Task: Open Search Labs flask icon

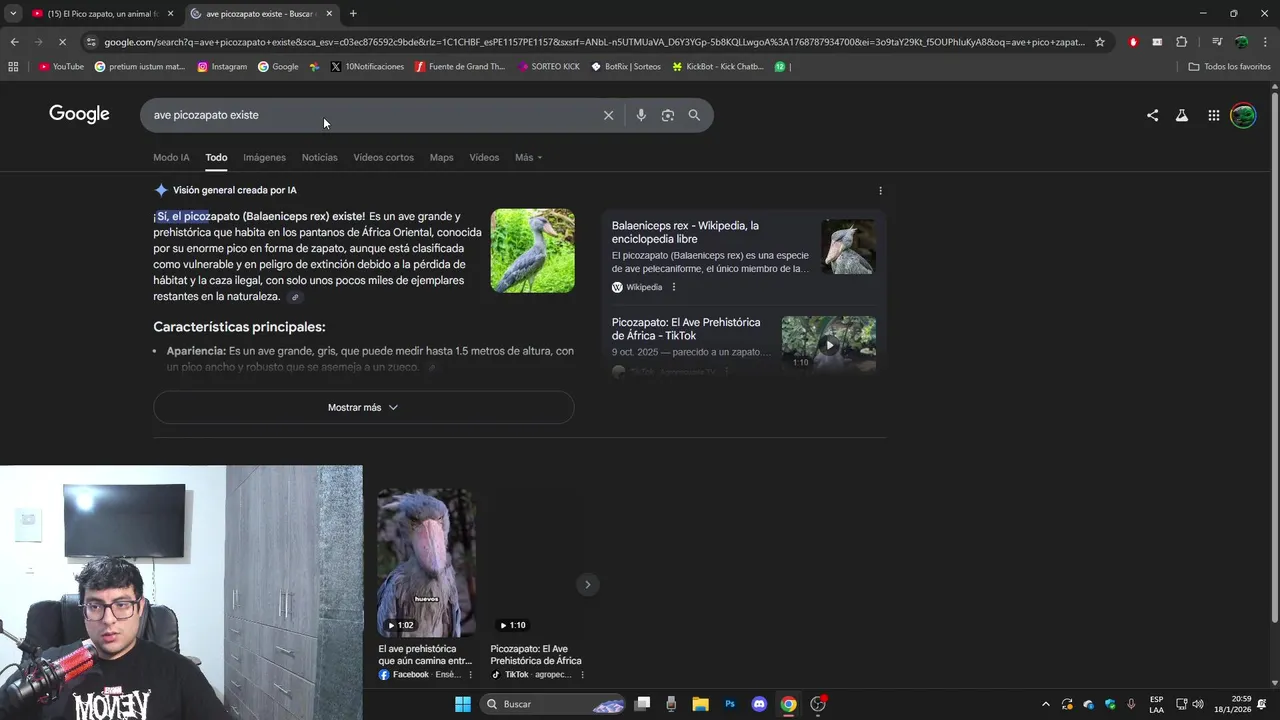Action: (1182, 115)
